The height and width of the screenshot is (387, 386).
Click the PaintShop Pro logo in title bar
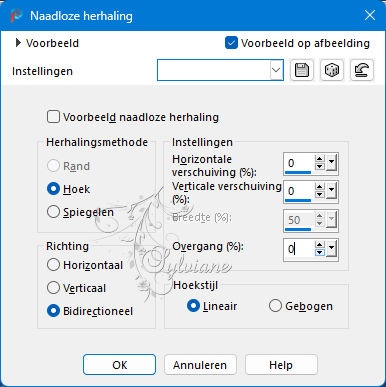pyautogui.click(x=16, y=16)
